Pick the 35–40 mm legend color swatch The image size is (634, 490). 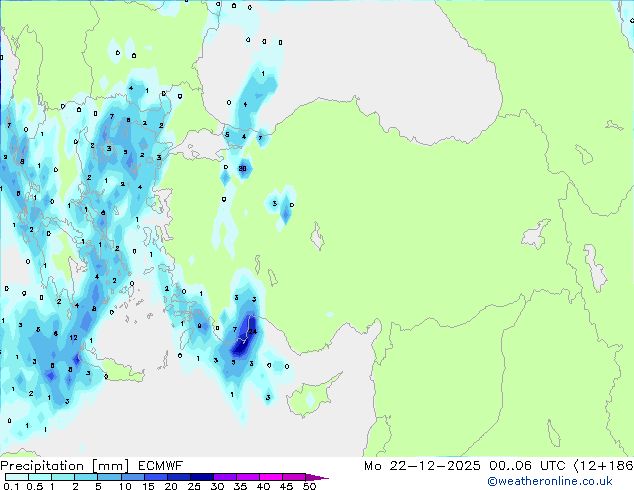point(248,477)
